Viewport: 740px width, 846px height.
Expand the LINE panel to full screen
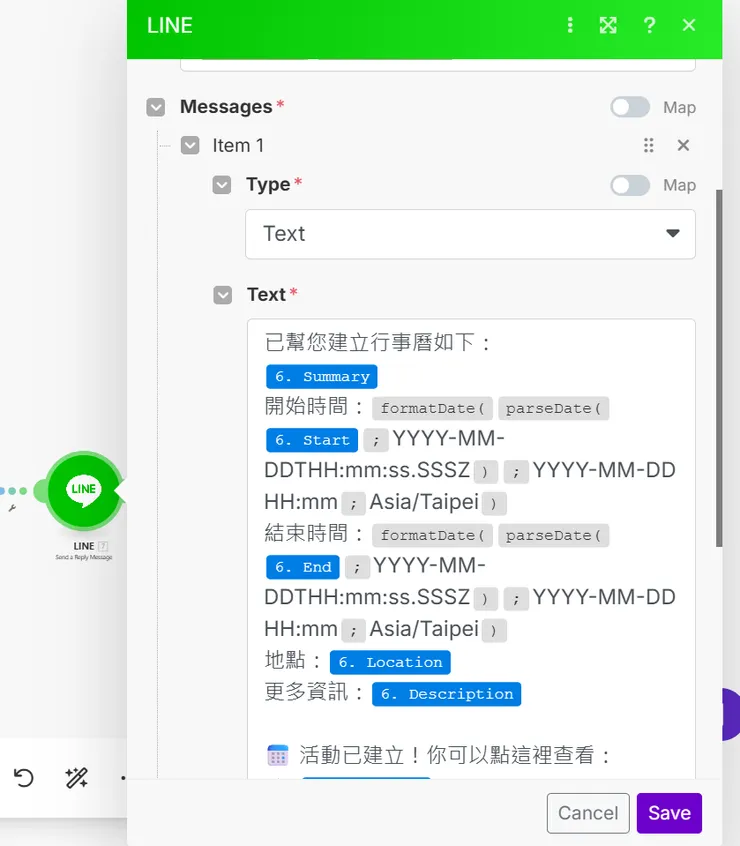(x=608, y=25)
